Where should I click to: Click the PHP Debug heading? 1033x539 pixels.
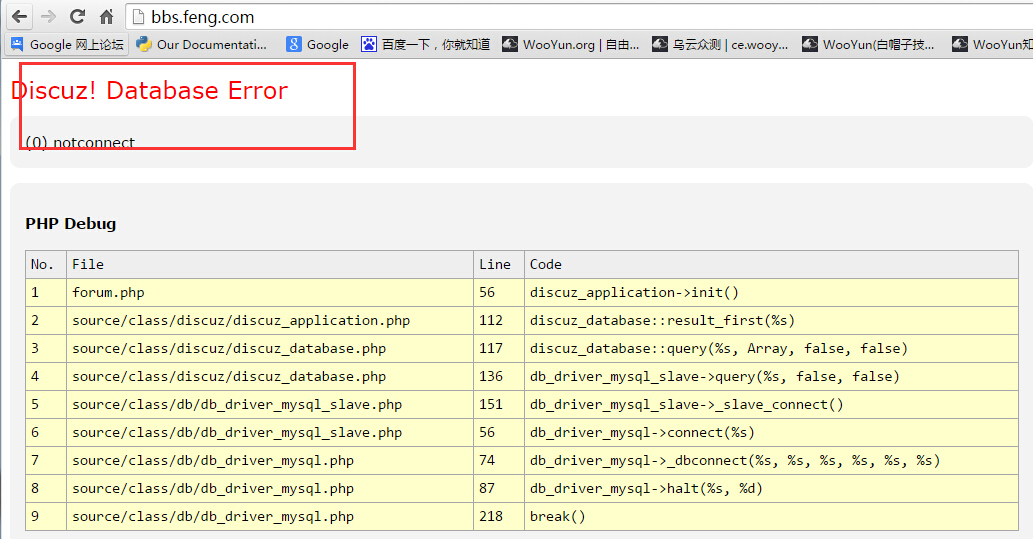70,224
